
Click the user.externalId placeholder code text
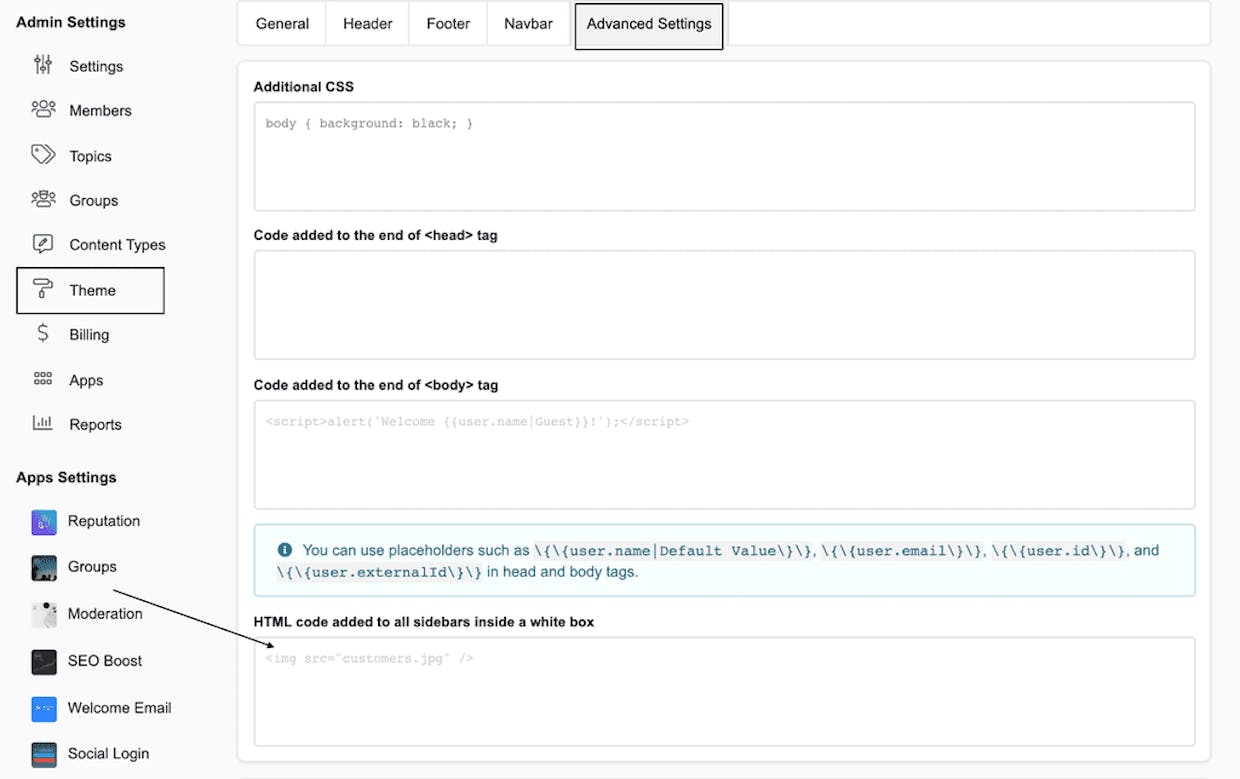click(380, 573)
